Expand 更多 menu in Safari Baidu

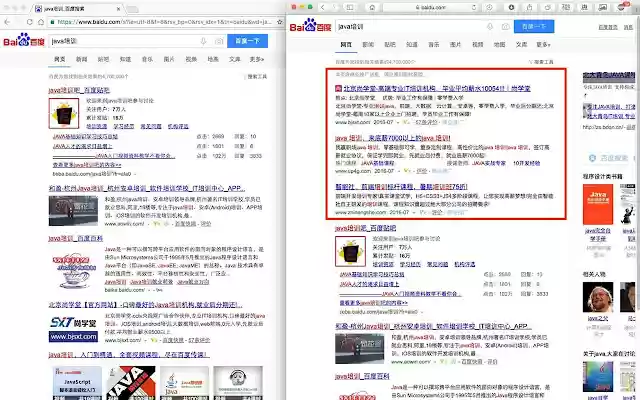(543, 44)
